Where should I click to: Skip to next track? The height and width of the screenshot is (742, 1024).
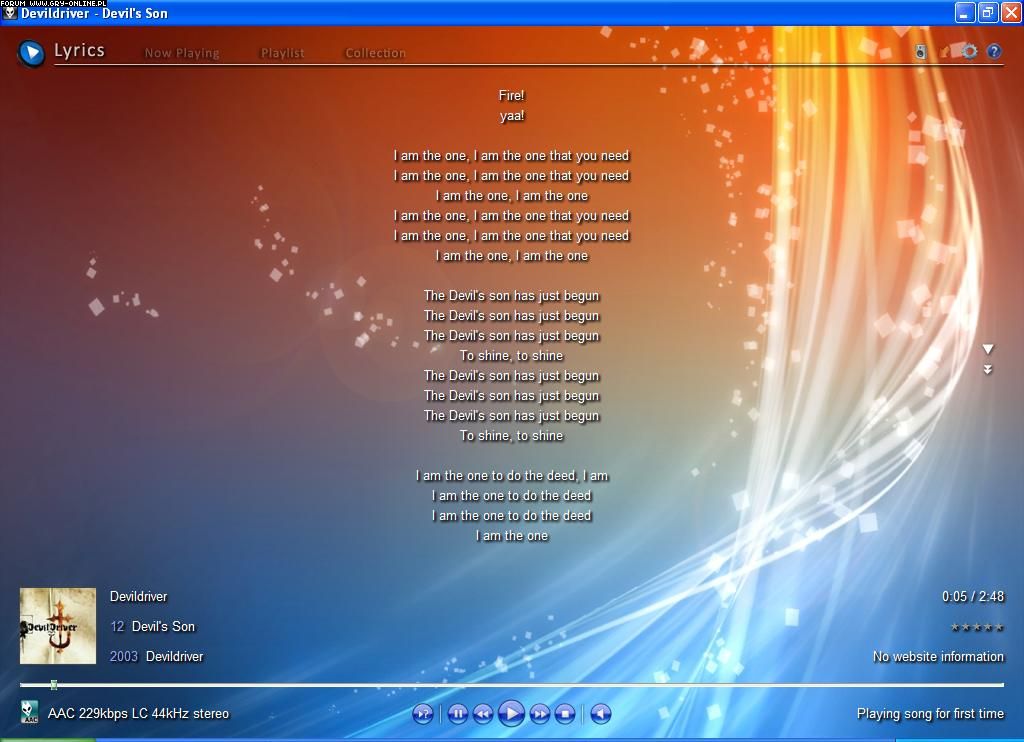coord(539,713)
